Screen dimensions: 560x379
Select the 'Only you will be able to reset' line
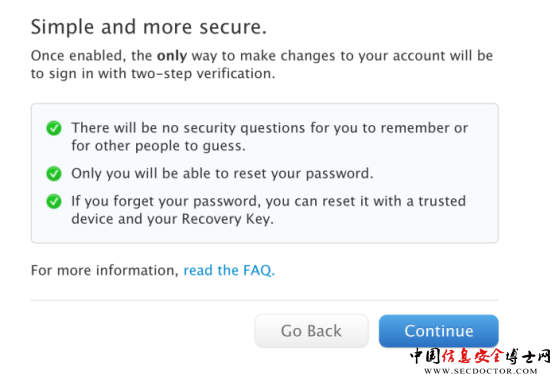click(x=222, y=174)
